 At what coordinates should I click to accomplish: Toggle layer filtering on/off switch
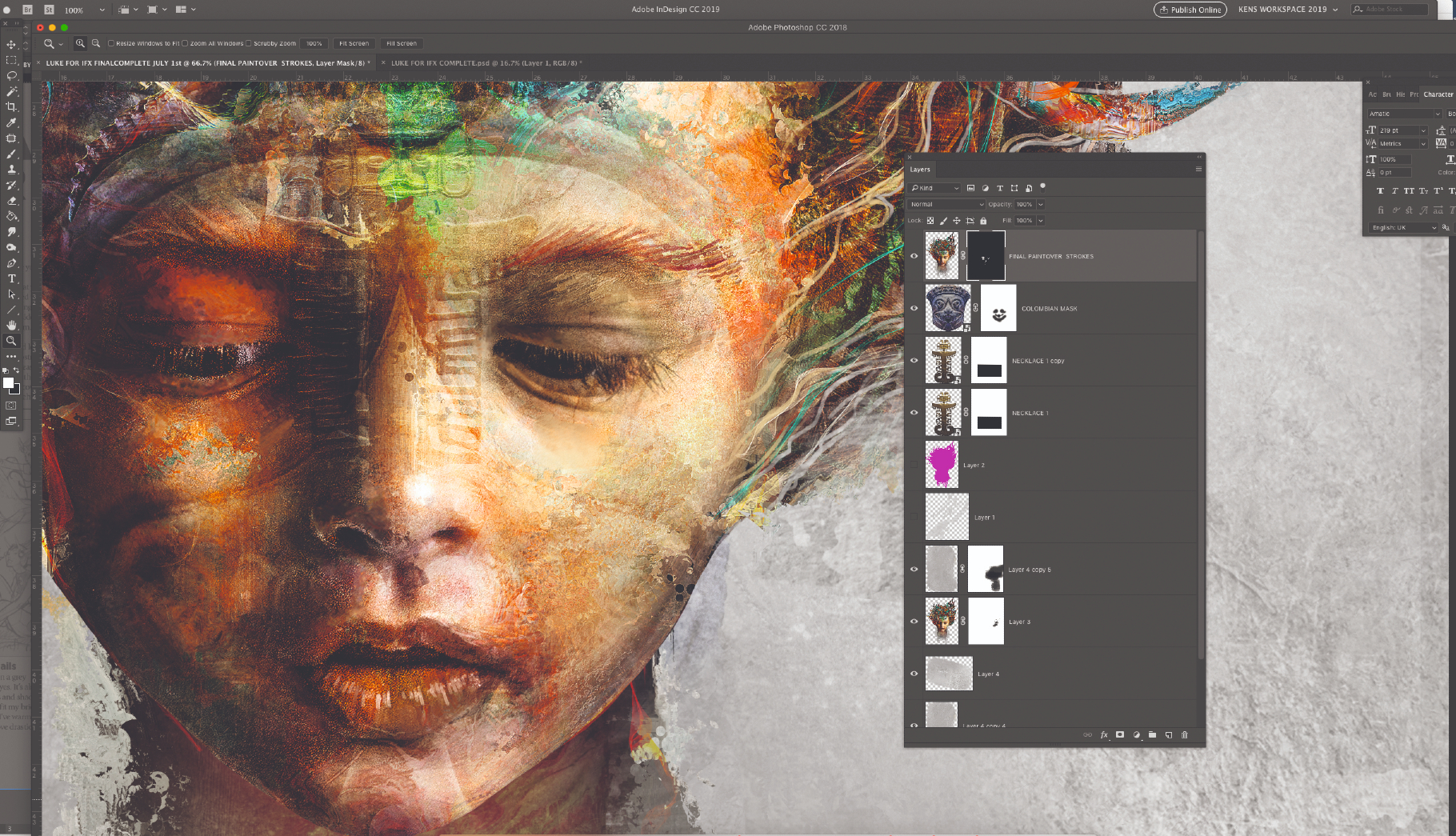(x=1042, y=186)
